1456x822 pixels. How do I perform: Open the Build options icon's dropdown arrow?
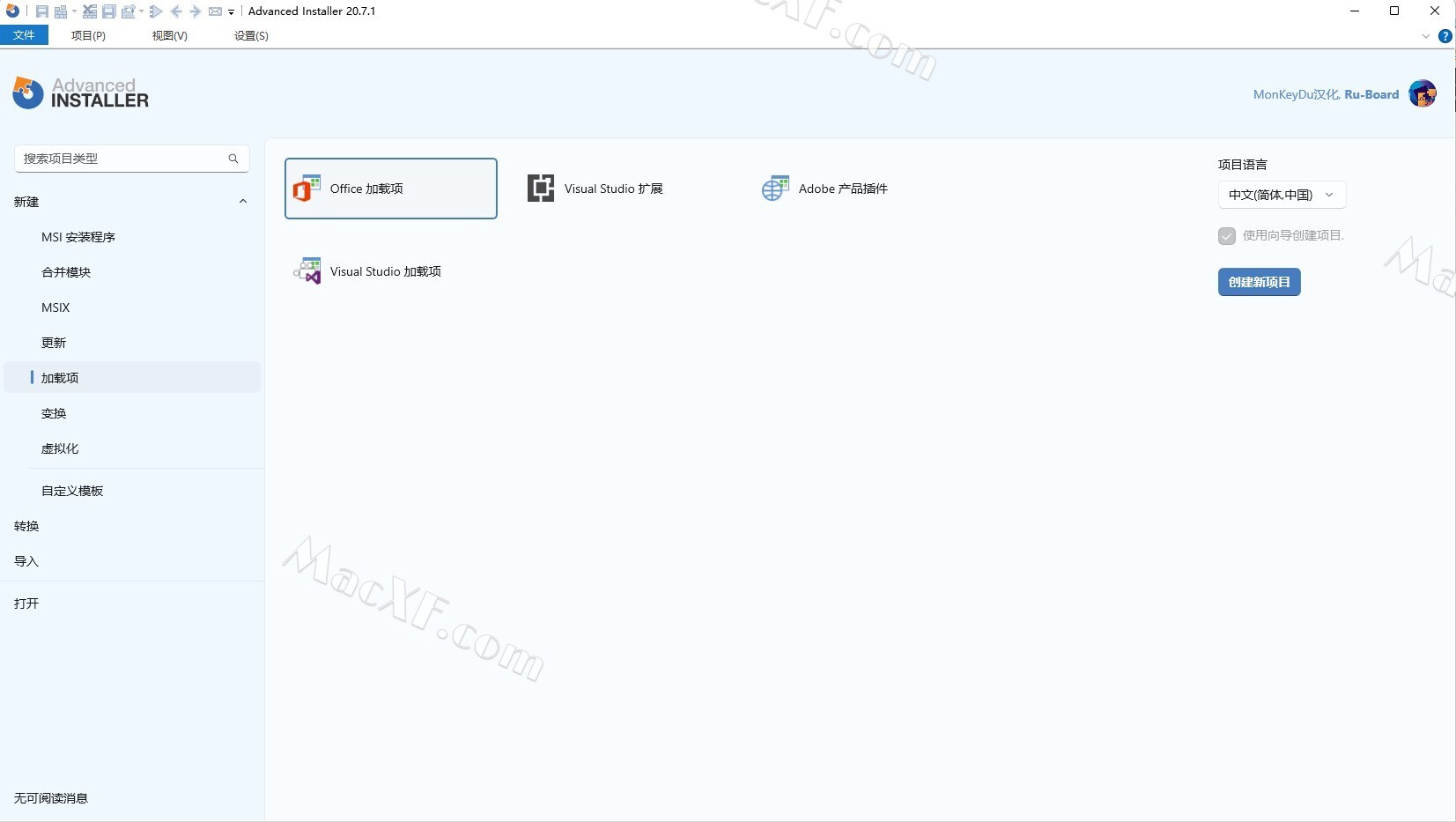click(x=141, y=11)
